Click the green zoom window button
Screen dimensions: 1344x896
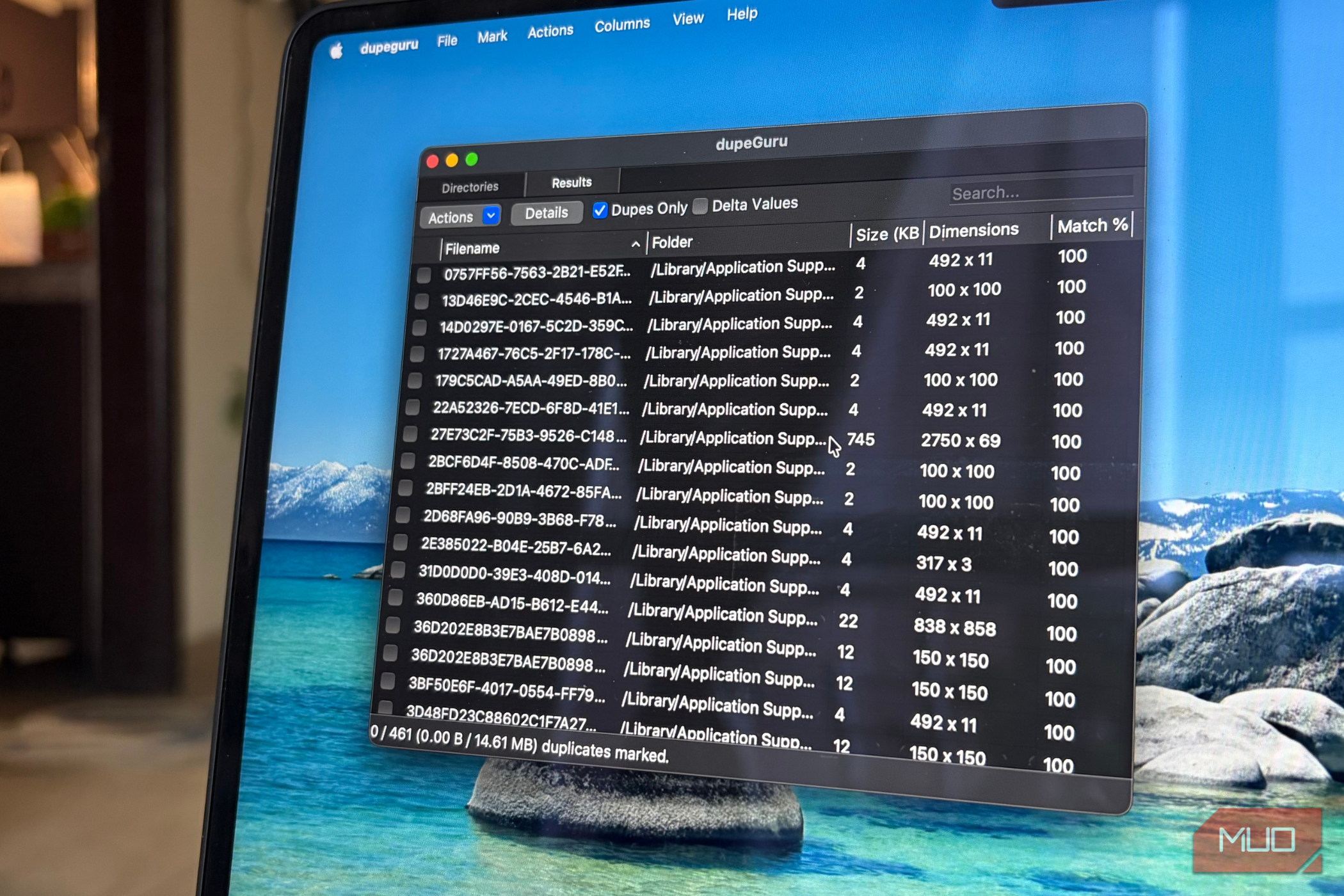pyautogui.click(x=472, y=159)
